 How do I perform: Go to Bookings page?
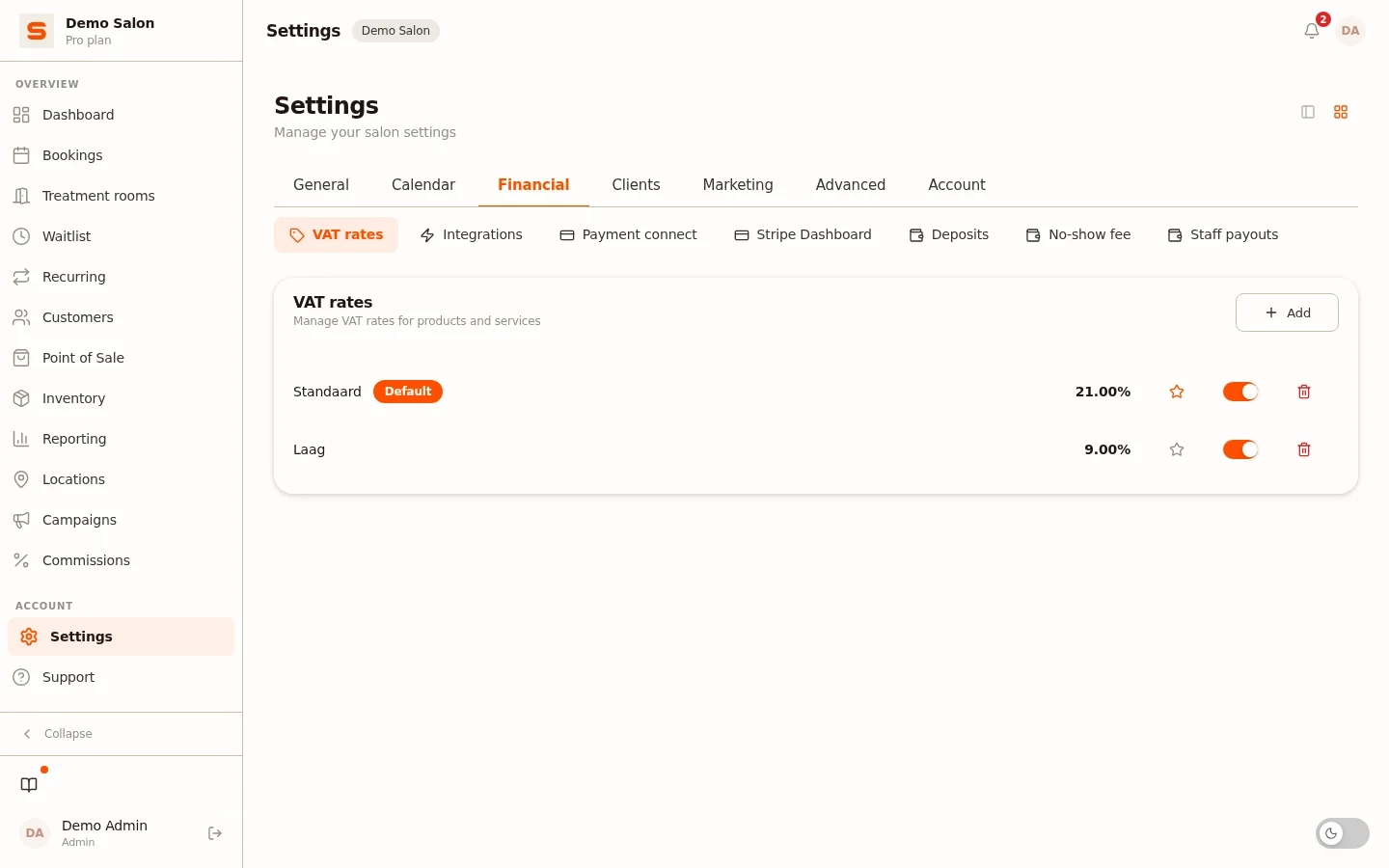click(121, 155)
